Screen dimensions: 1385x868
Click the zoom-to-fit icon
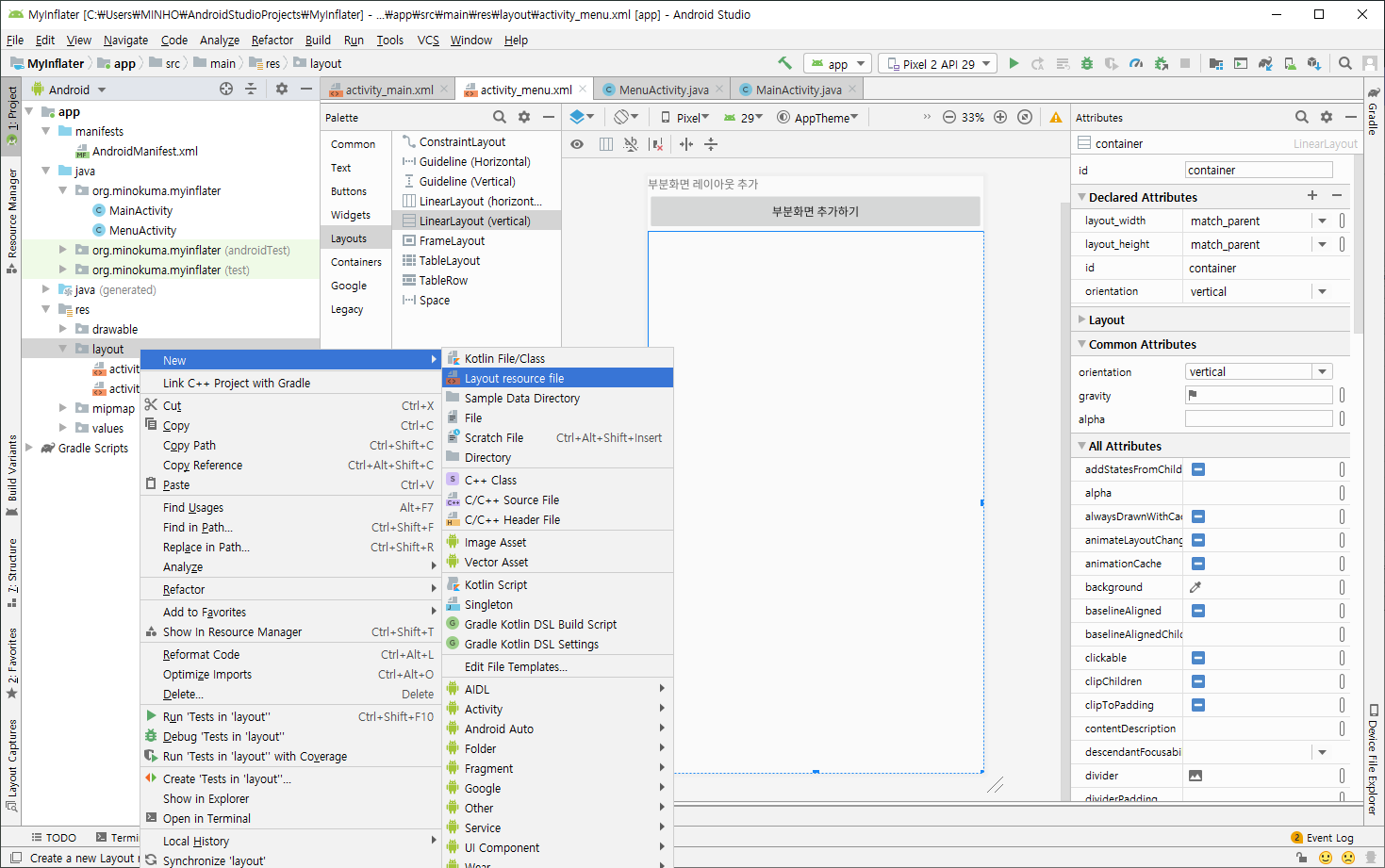click(1025, 117)
